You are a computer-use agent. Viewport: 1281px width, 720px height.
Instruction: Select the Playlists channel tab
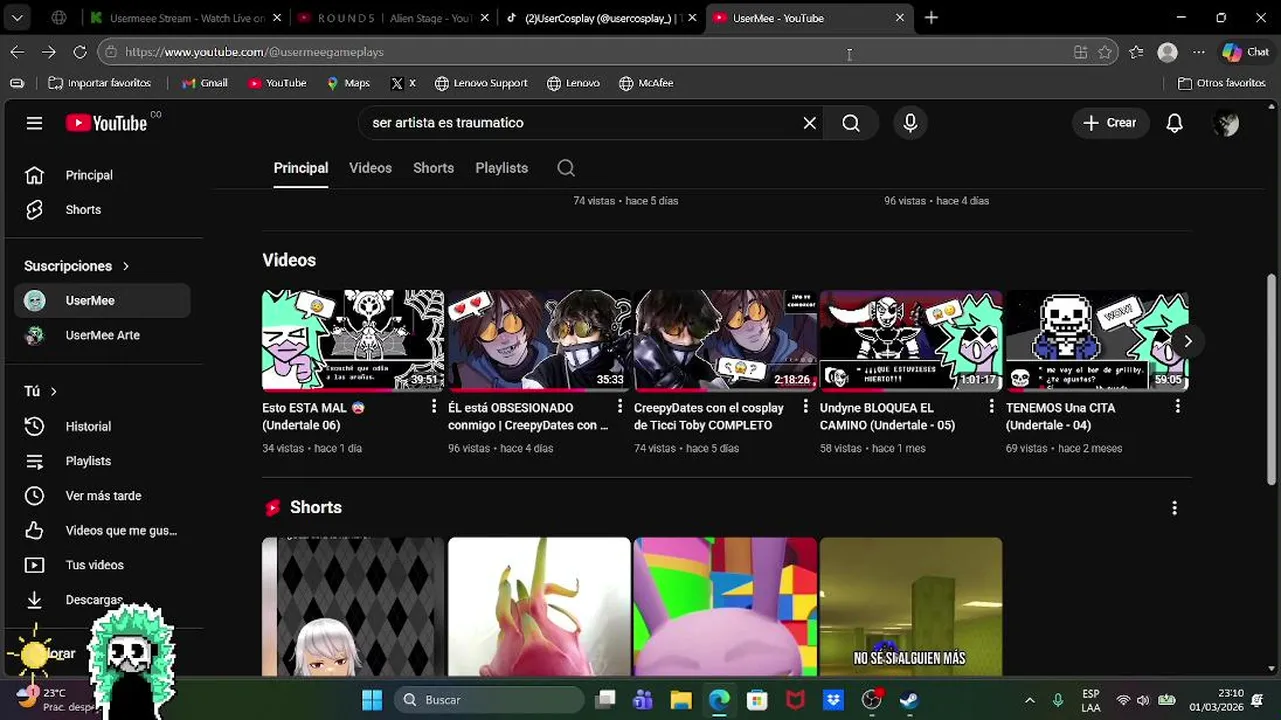[501, 168]
